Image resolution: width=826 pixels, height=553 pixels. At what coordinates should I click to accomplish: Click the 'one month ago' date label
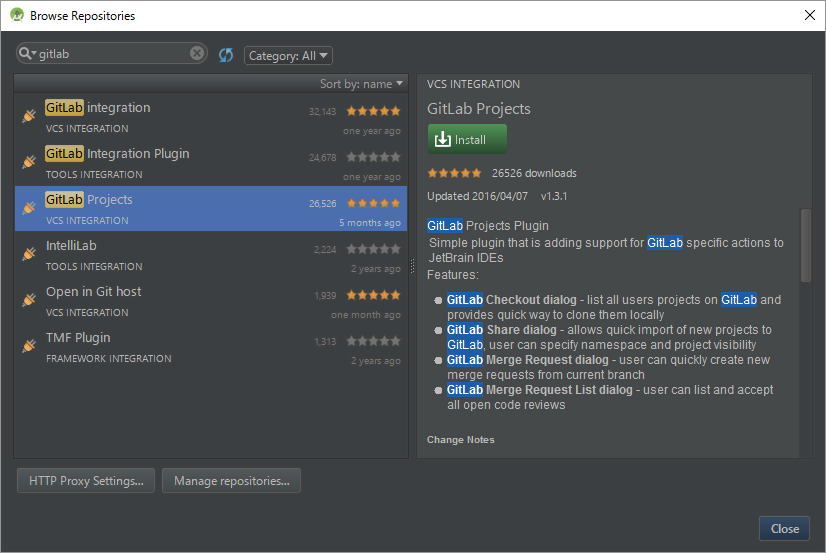(x=366, y=315)
